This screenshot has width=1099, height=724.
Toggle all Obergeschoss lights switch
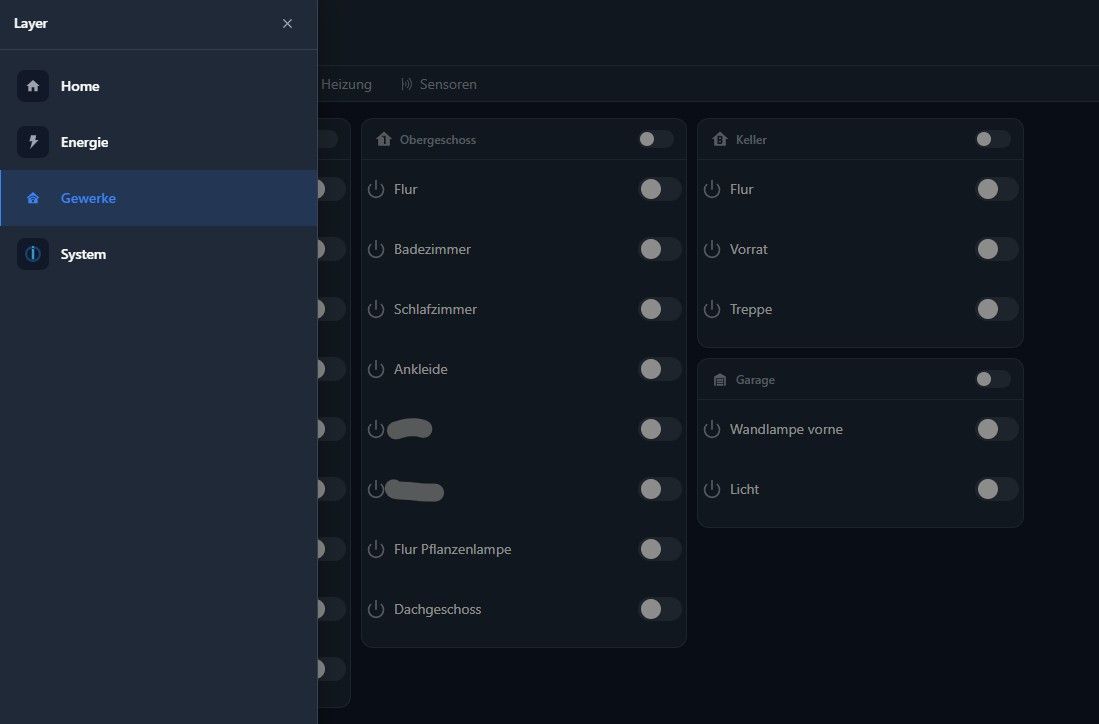click(x=656, y=139)
